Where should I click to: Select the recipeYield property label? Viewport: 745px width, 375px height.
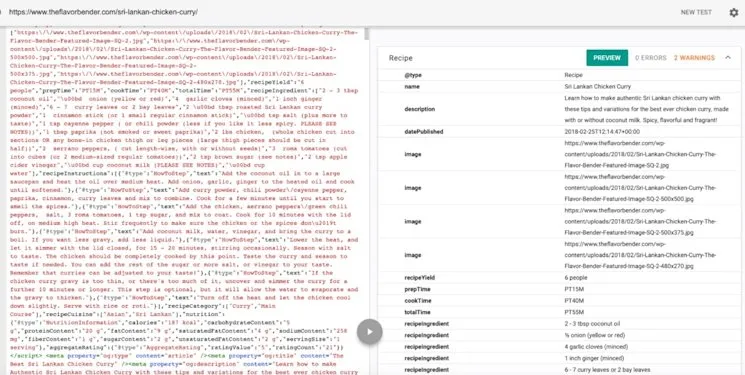pos(420,278)
